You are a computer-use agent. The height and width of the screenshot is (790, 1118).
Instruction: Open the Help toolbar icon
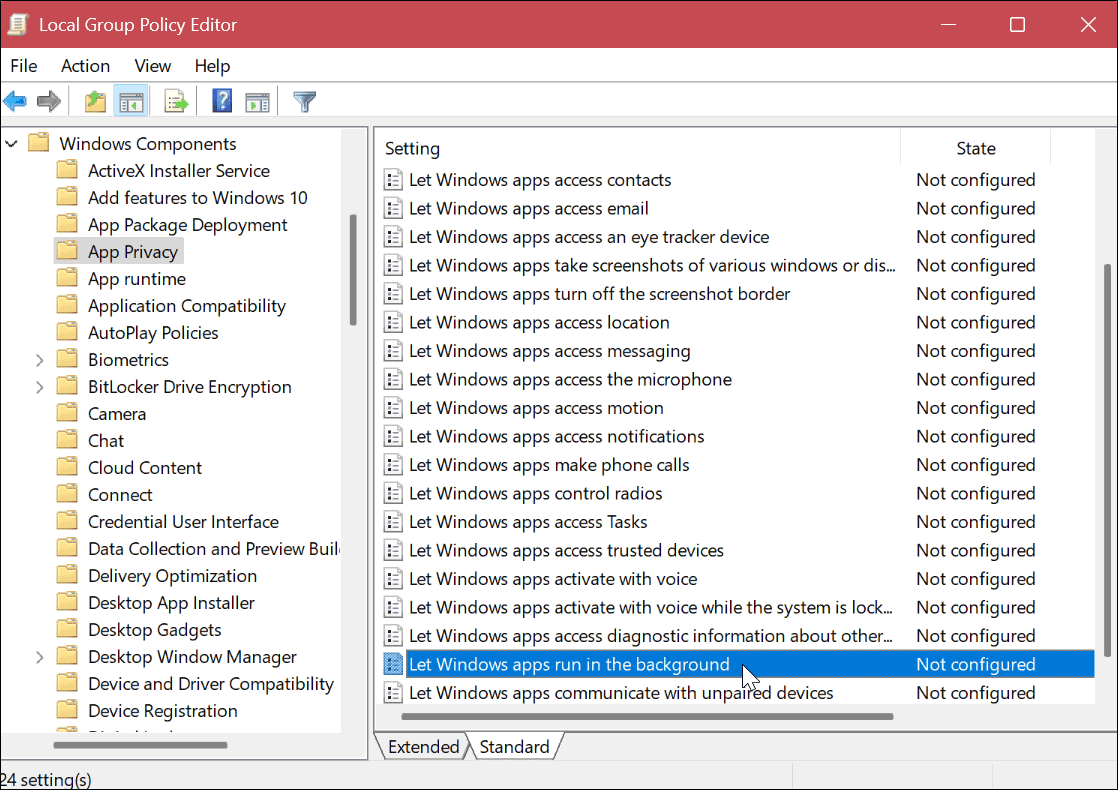pyautogui.click(x=222, y=101)
